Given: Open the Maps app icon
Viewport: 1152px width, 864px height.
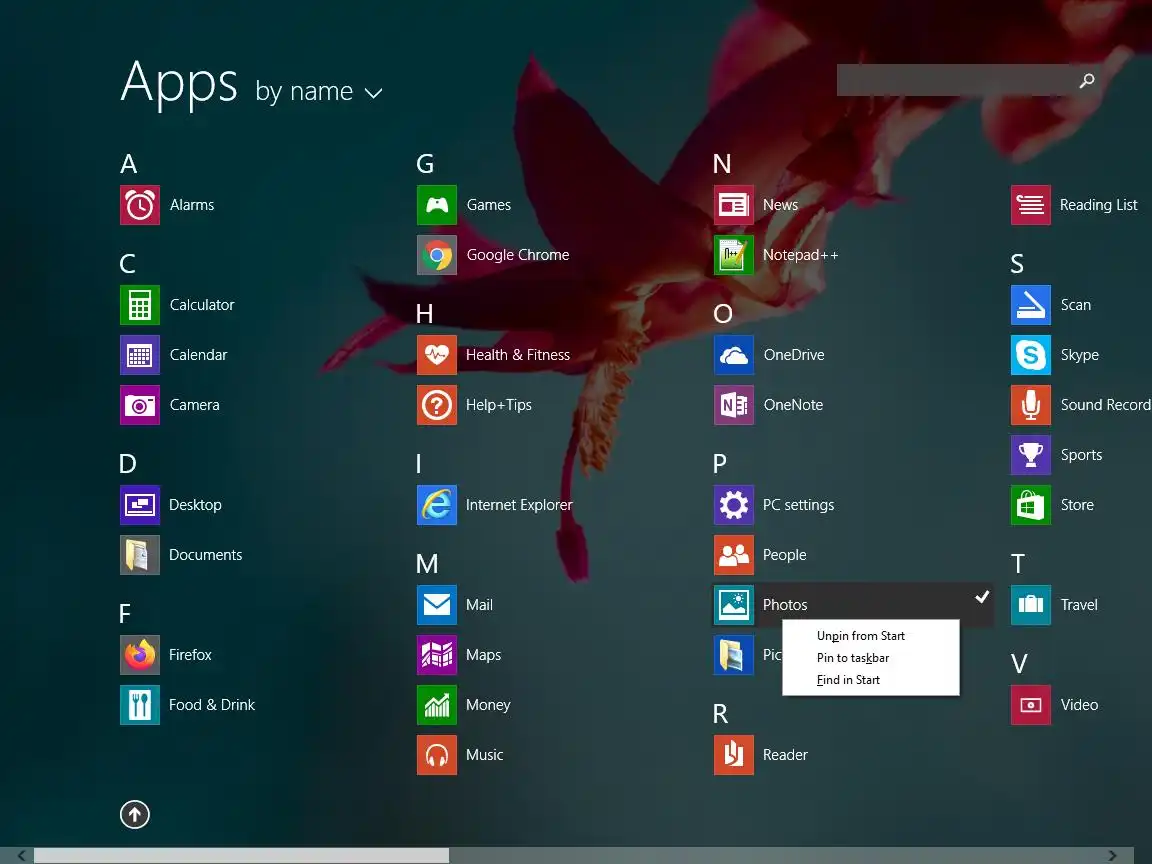Looking at the screenshot, I should pos(436,655).
